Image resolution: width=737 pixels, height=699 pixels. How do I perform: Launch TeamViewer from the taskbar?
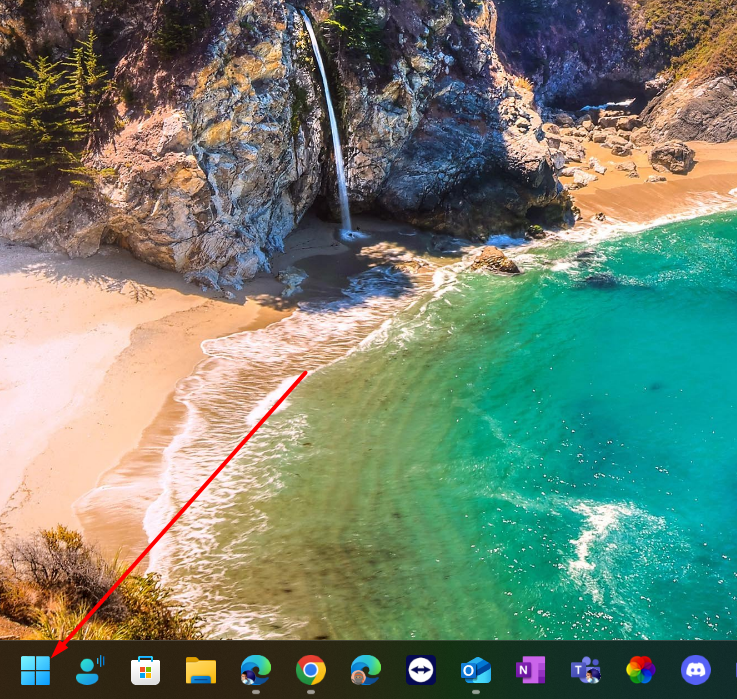point(421,670)
